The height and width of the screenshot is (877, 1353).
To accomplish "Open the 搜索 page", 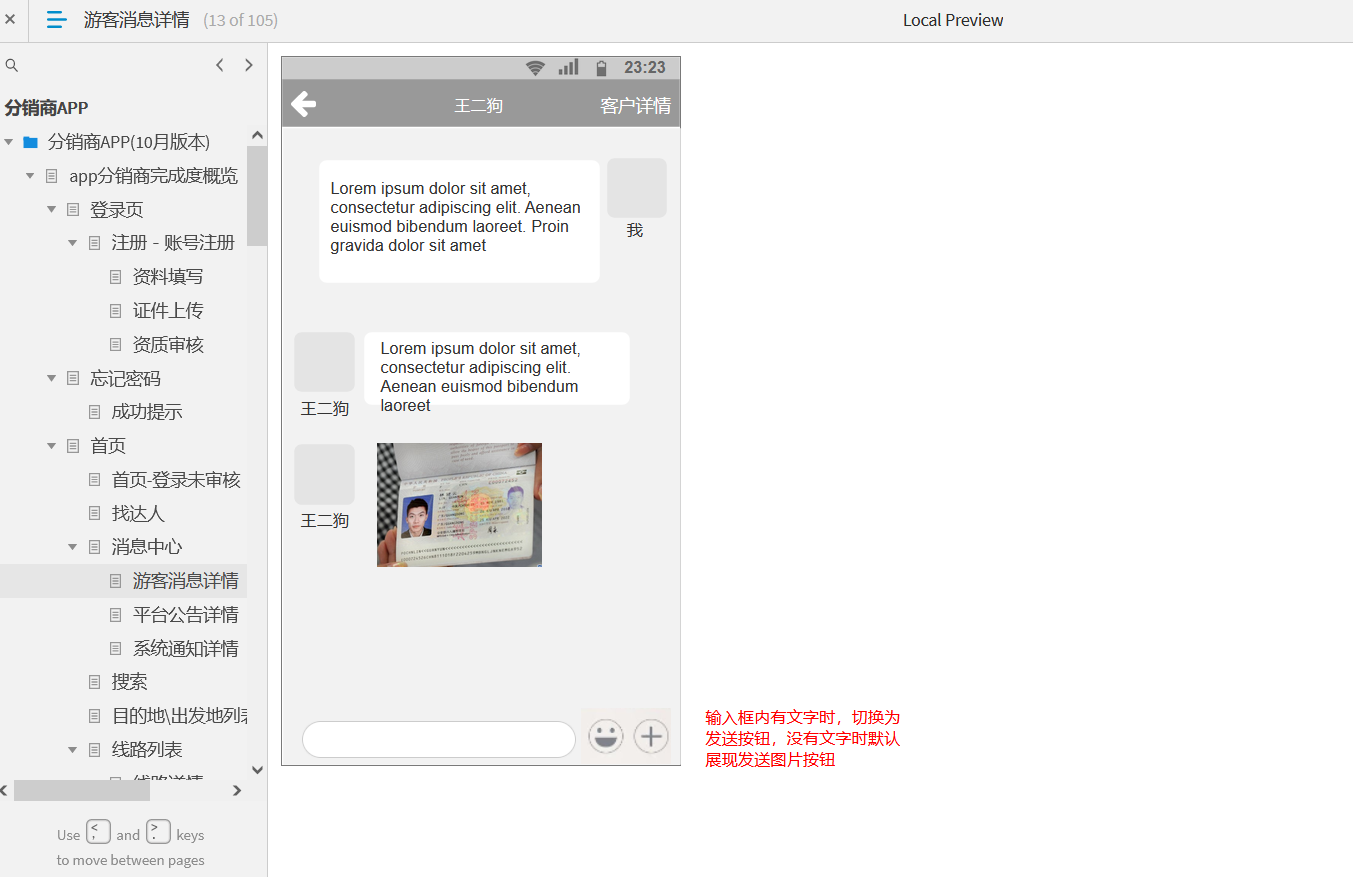I will pos(130,682).
